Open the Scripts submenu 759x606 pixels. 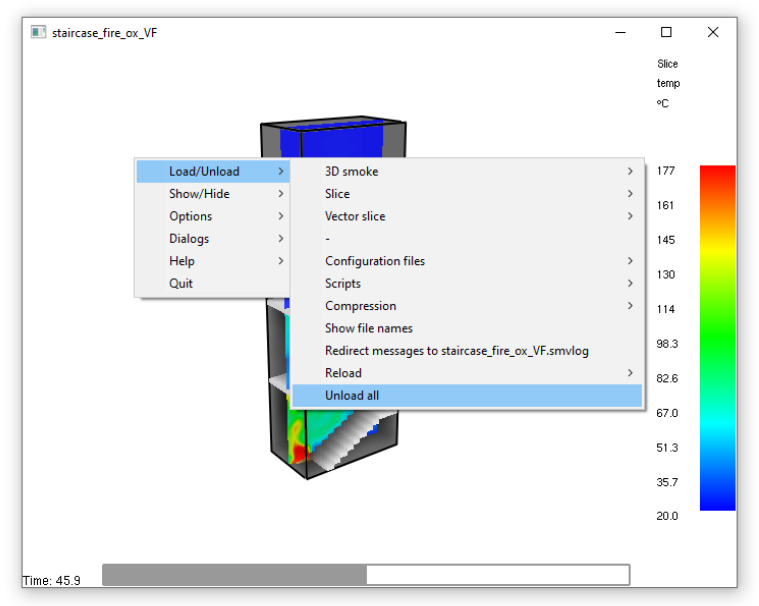tap(467, 283)
